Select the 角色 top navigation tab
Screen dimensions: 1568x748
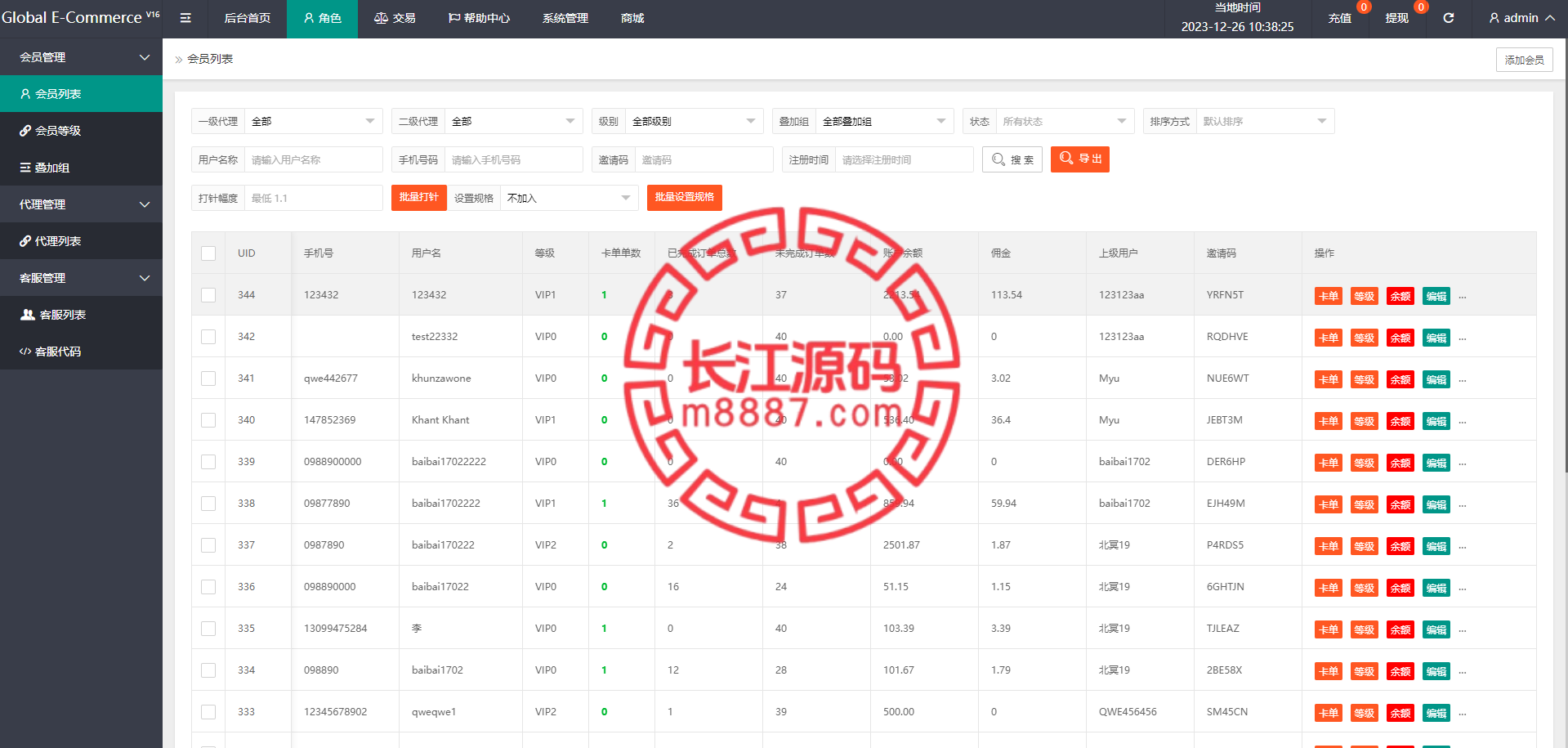(322, 18)
